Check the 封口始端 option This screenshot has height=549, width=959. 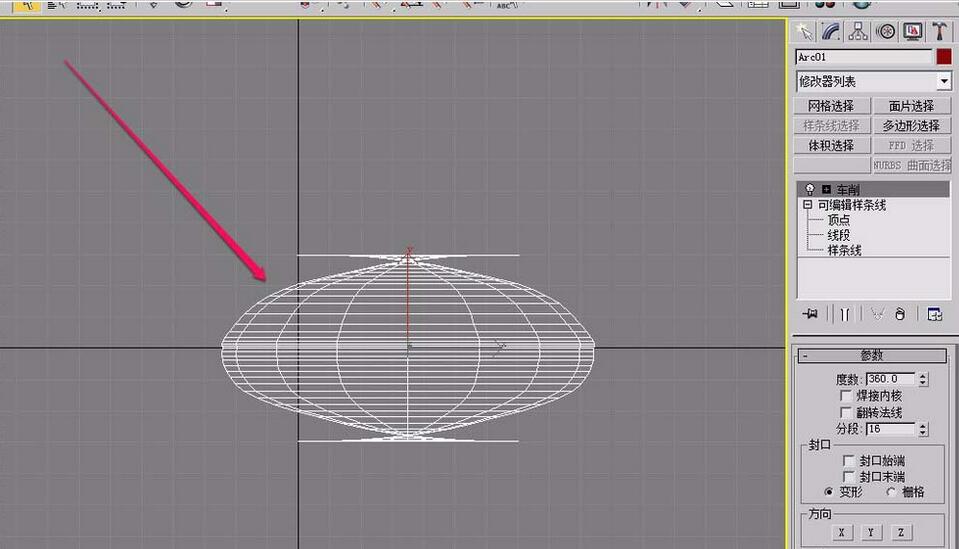849,460
